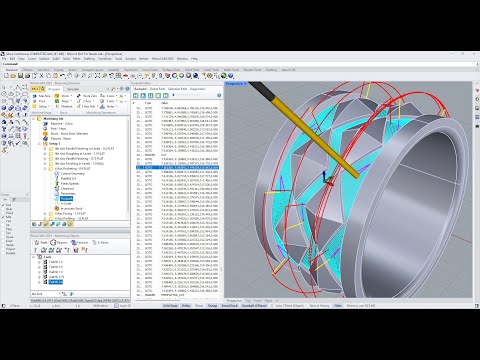Click the Zoom Extents icon
This screenshot has height=360, width=480.
click(97, 76)
